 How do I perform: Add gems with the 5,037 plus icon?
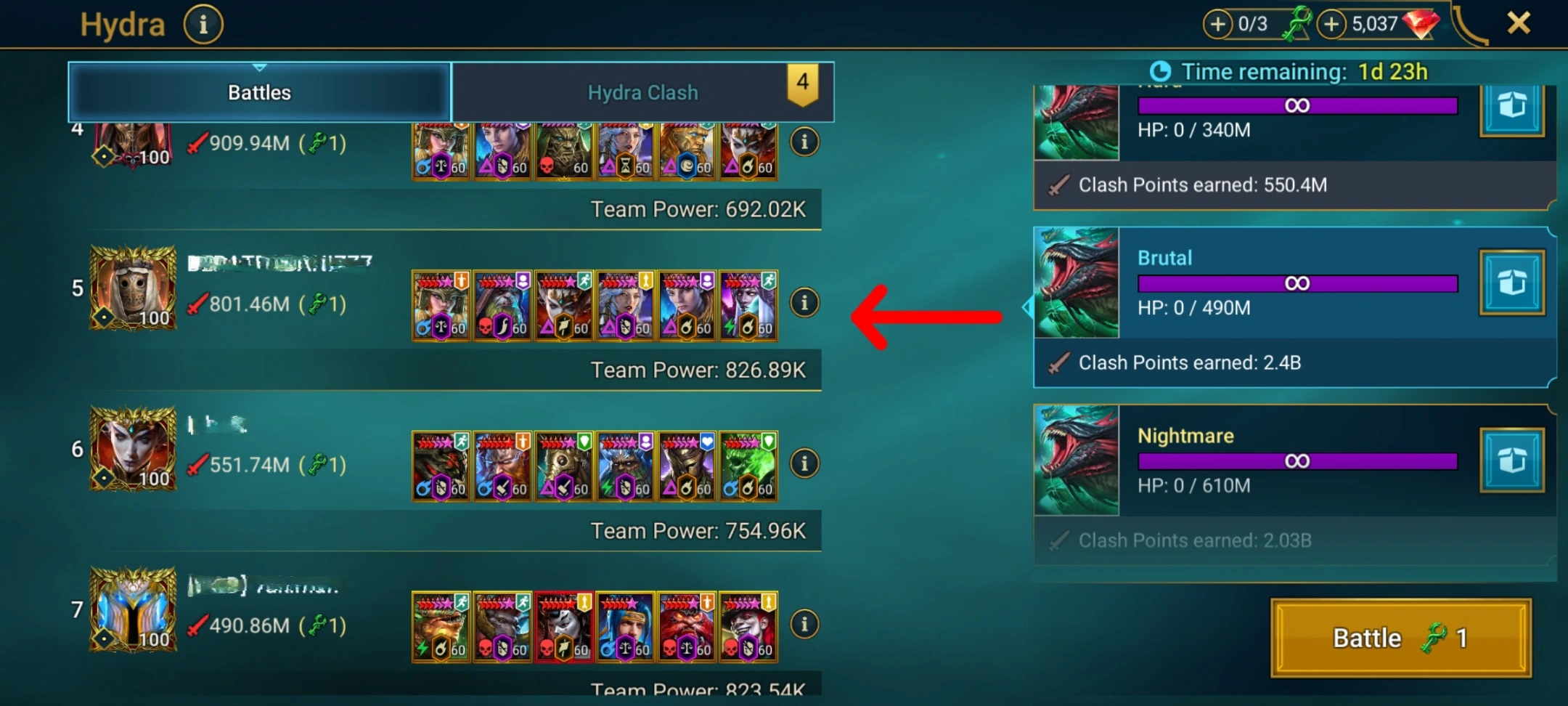[x=1331, y=24]
